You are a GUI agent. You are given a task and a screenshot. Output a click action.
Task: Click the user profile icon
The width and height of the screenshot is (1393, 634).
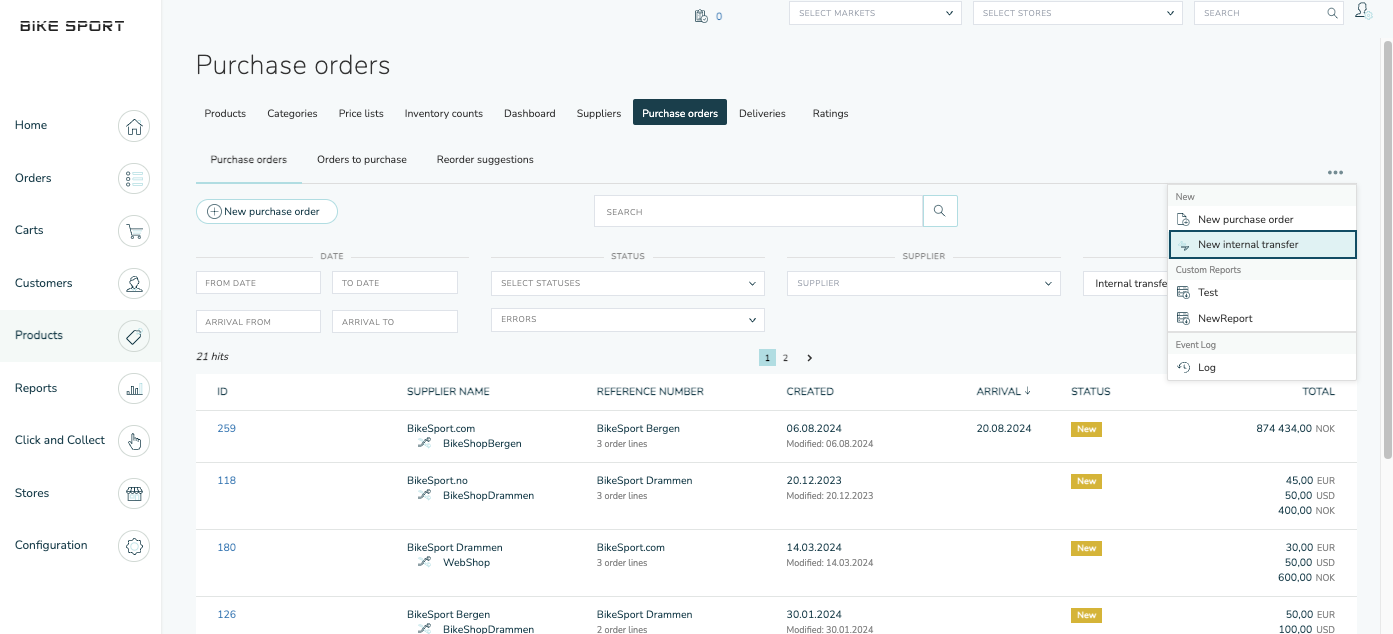(x=1362, y=11)
